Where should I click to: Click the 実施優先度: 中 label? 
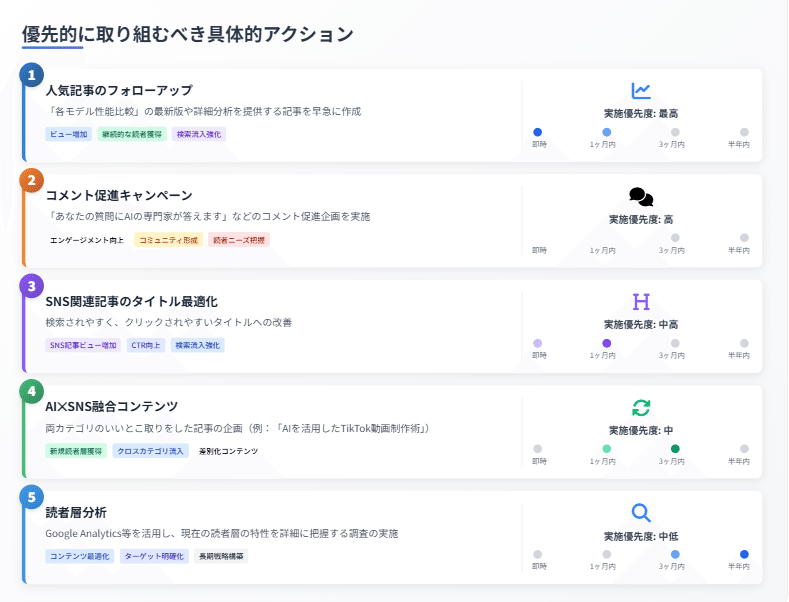click(x=641, y=430)
